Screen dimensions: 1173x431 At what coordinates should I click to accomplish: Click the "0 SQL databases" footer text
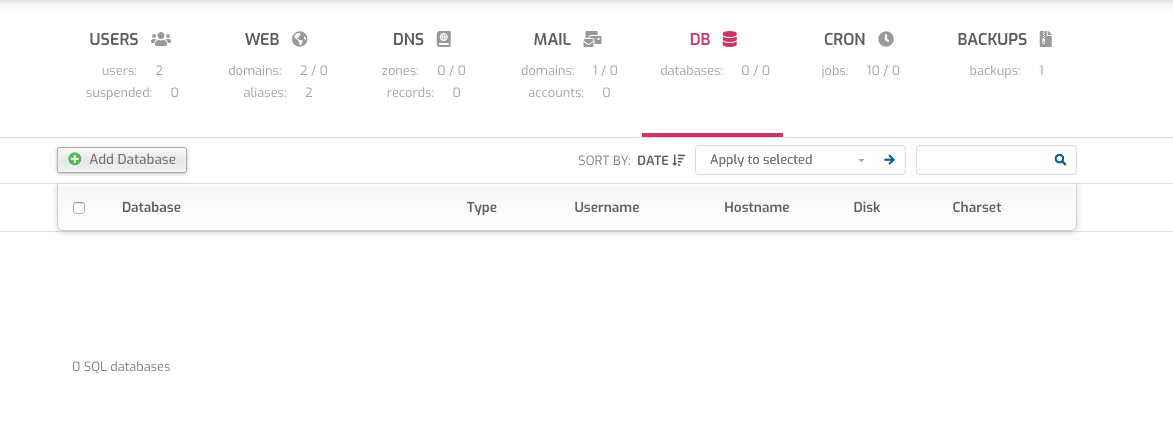pos(121,367)
